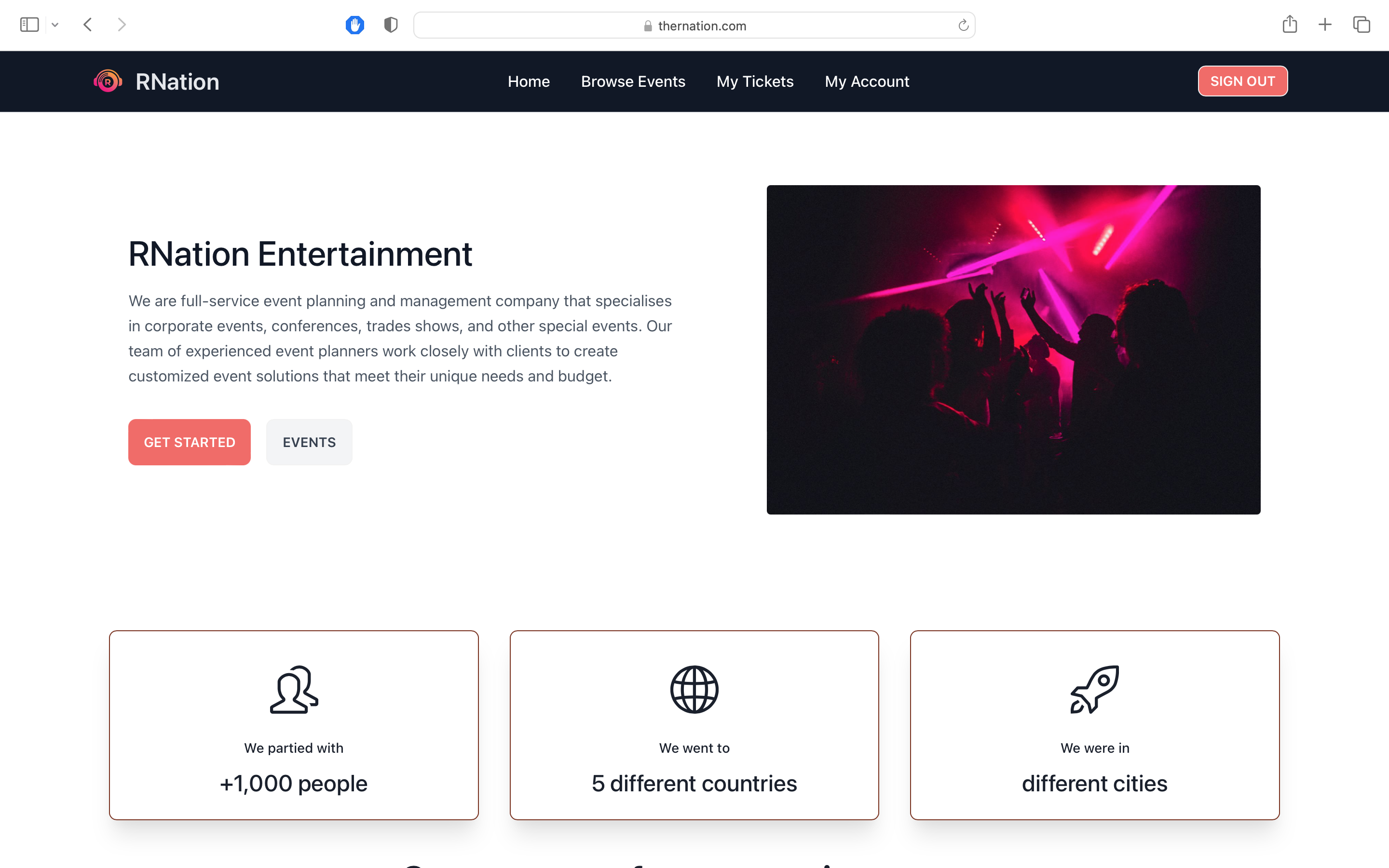Click the pink concert crowd image
1389x868 pixels.
click(x=1013, y=349)
